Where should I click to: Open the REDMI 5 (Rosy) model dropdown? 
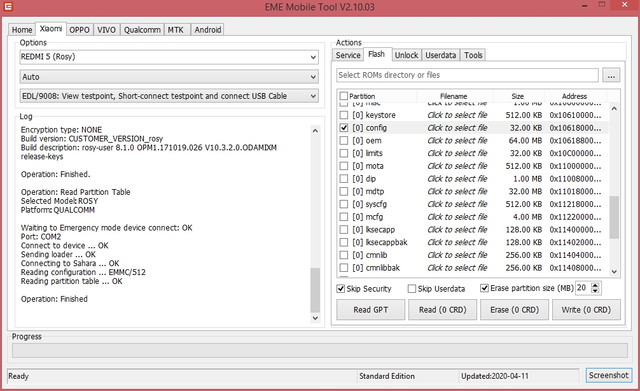pyautogui.click(x=169, y=57)
